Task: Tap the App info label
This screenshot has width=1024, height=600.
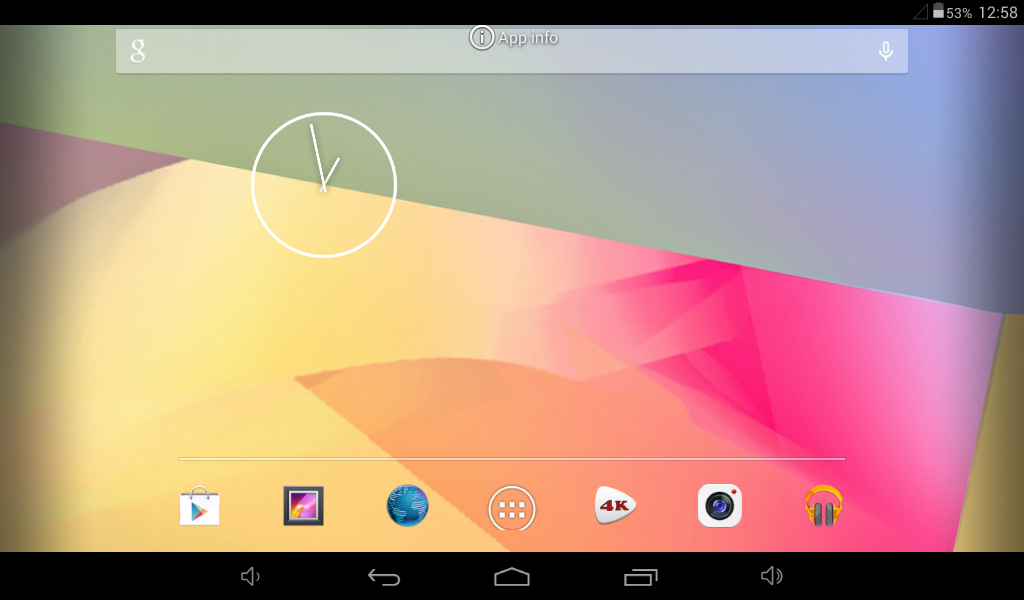Action: pos(528,38)
